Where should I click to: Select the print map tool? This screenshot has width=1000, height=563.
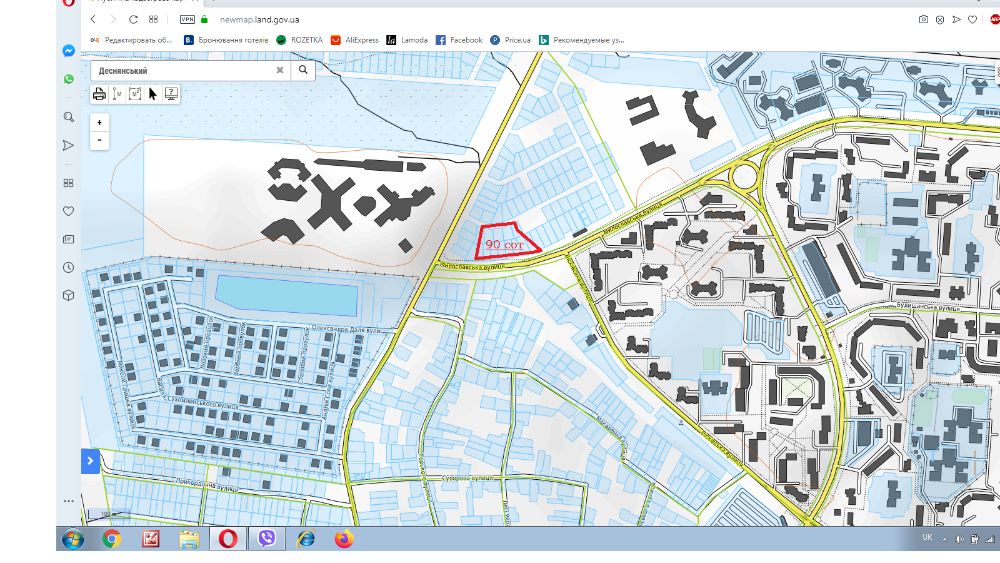(99, 94)
